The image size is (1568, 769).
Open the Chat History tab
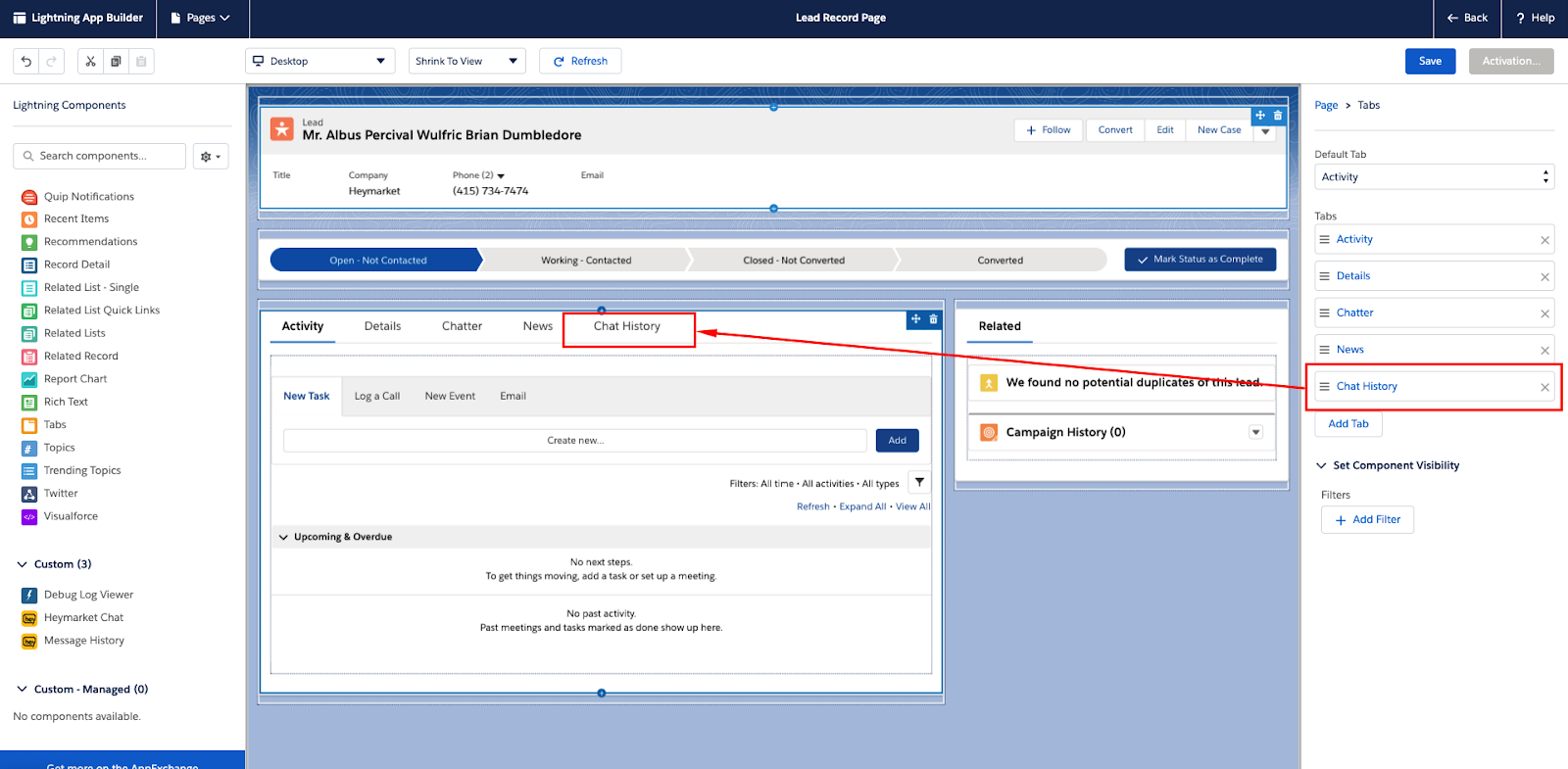(x=627, y=326)
